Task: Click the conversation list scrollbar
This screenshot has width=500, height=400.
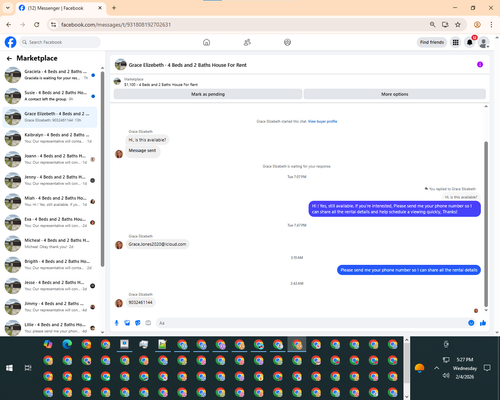Action: pos(102,170)
